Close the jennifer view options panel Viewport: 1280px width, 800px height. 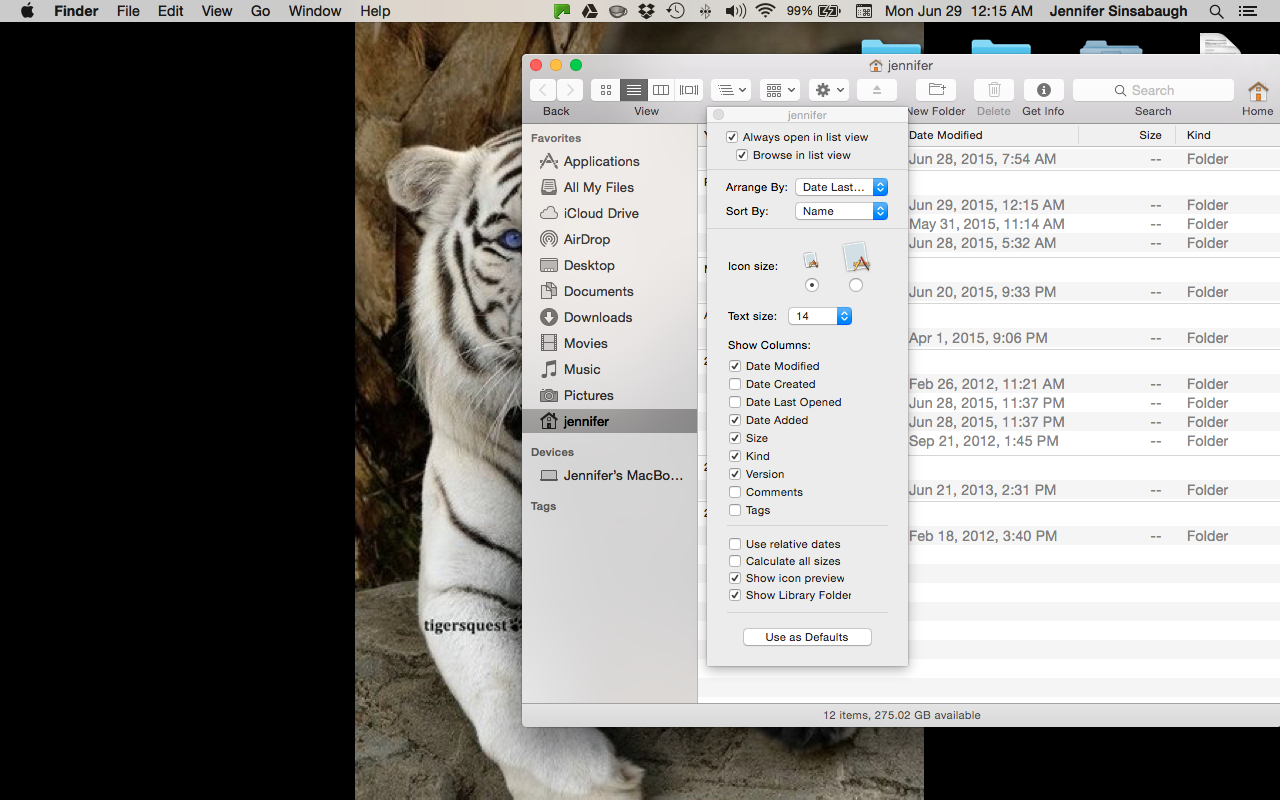[718, 115]
